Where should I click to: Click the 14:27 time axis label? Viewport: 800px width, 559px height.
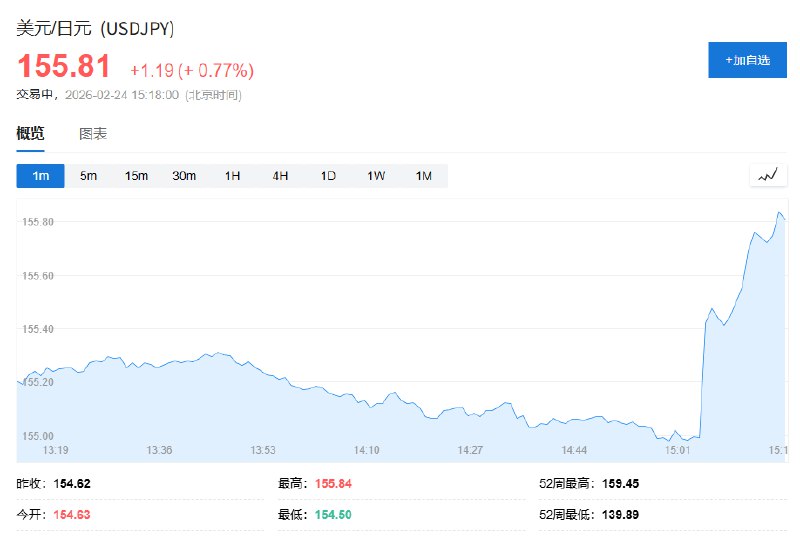coord(470,450)
